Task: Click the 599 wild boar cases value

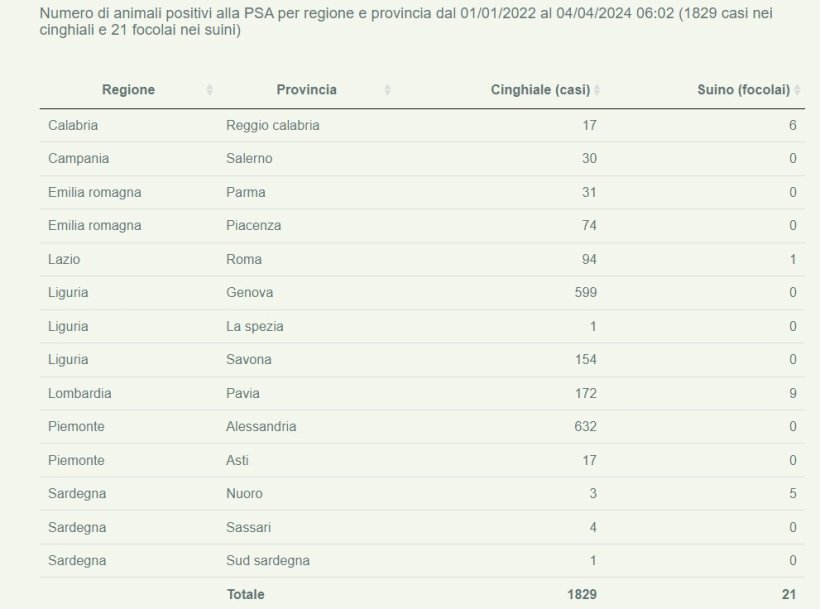Action: coord(584,292)
